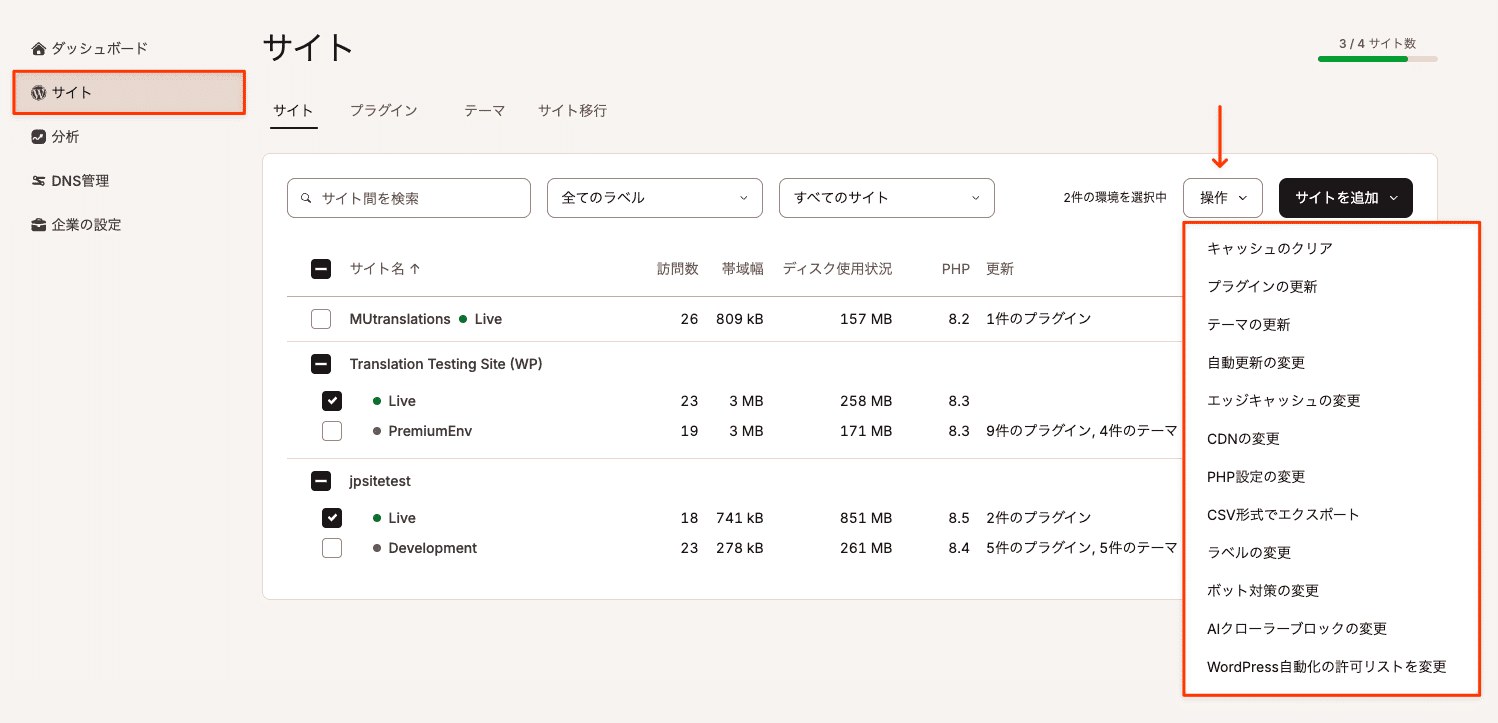Toggle the jpsitetest group checkbox
Screen dimensions: 1498x723
(x=321, y=481)
